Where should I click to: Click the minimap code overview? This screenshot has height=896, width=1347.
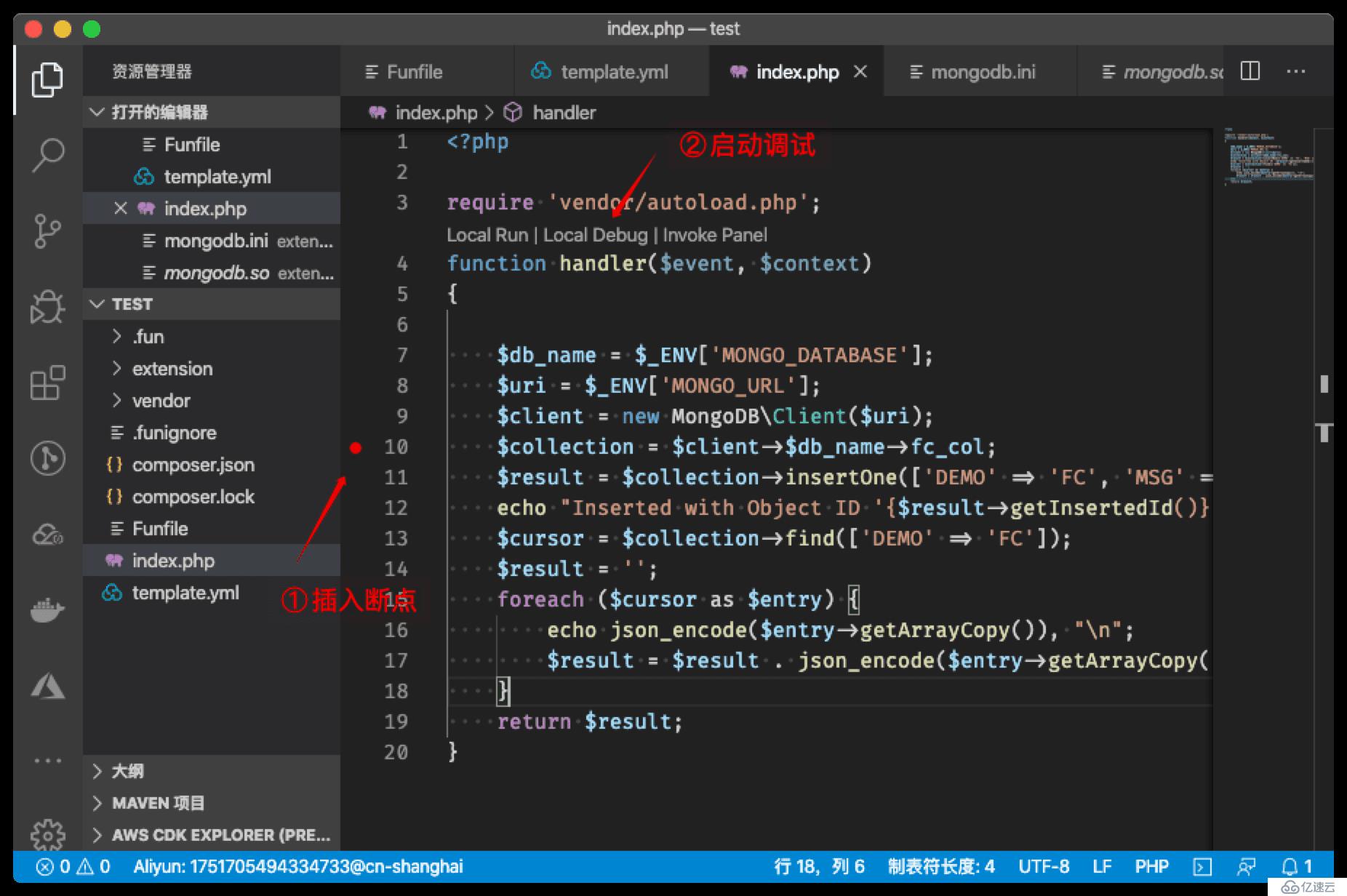pyautogui.click(x=1268, y=156)
